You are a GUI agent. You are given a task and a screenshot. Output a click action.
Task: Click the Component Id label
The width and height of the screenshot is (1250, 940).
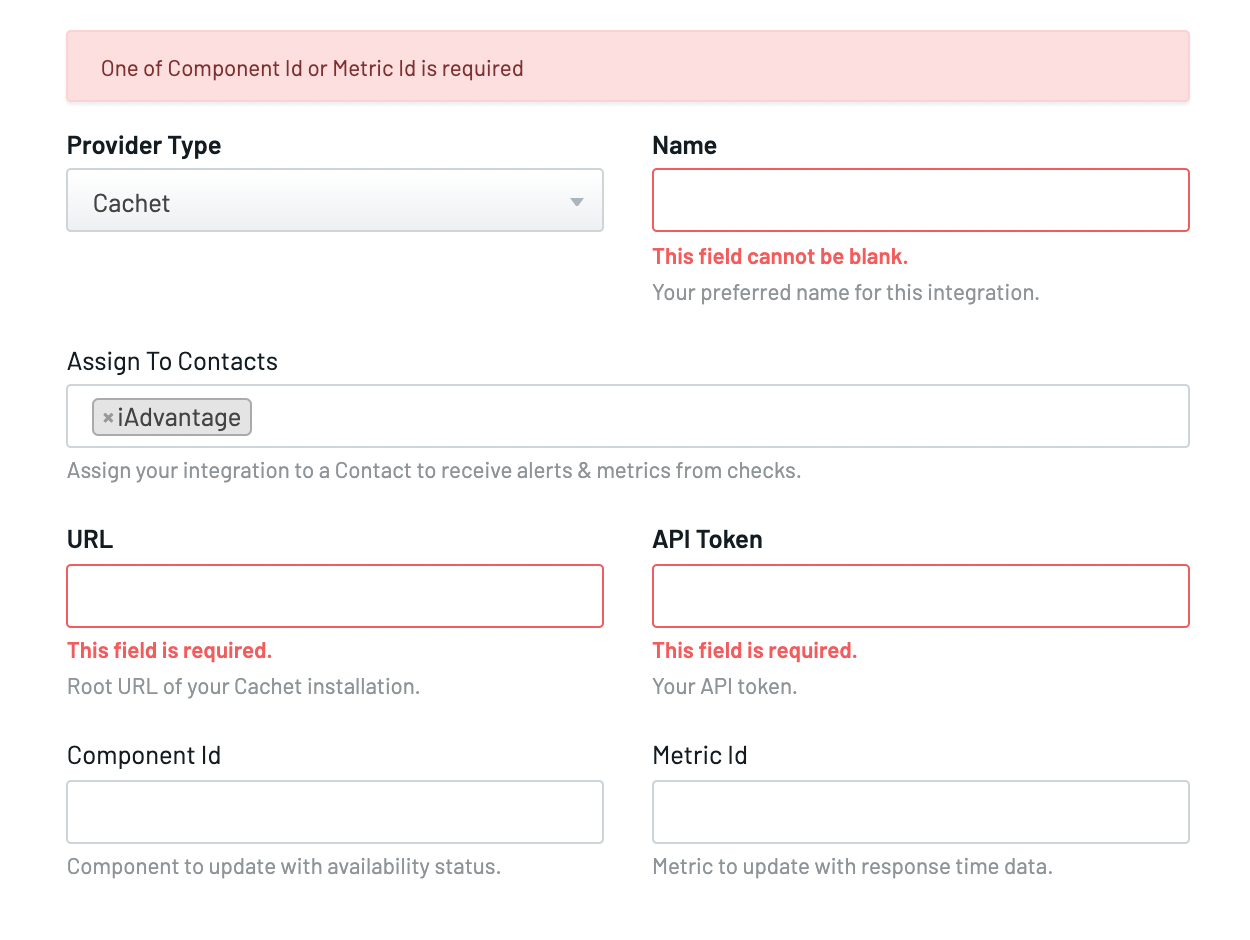pyautogui.click(x=143, y=755)
